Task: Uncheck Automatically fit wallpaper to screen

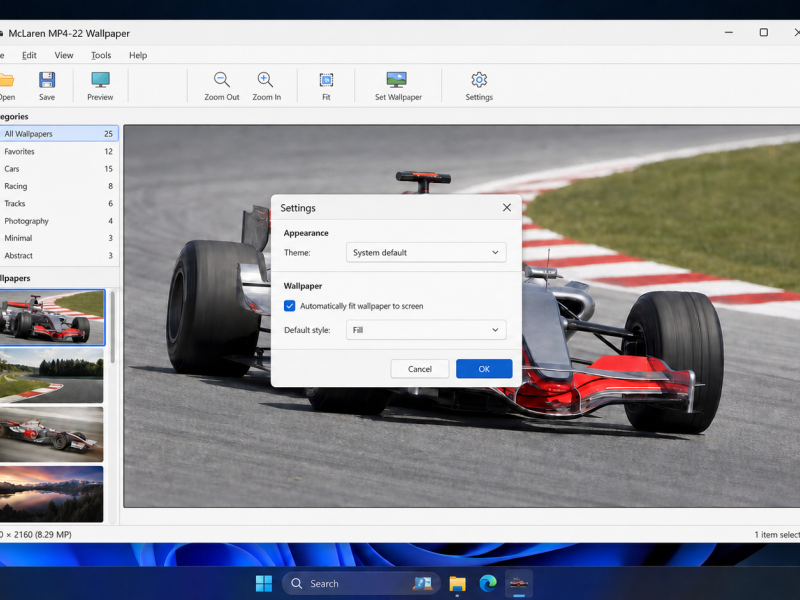Action: (289, 306)
